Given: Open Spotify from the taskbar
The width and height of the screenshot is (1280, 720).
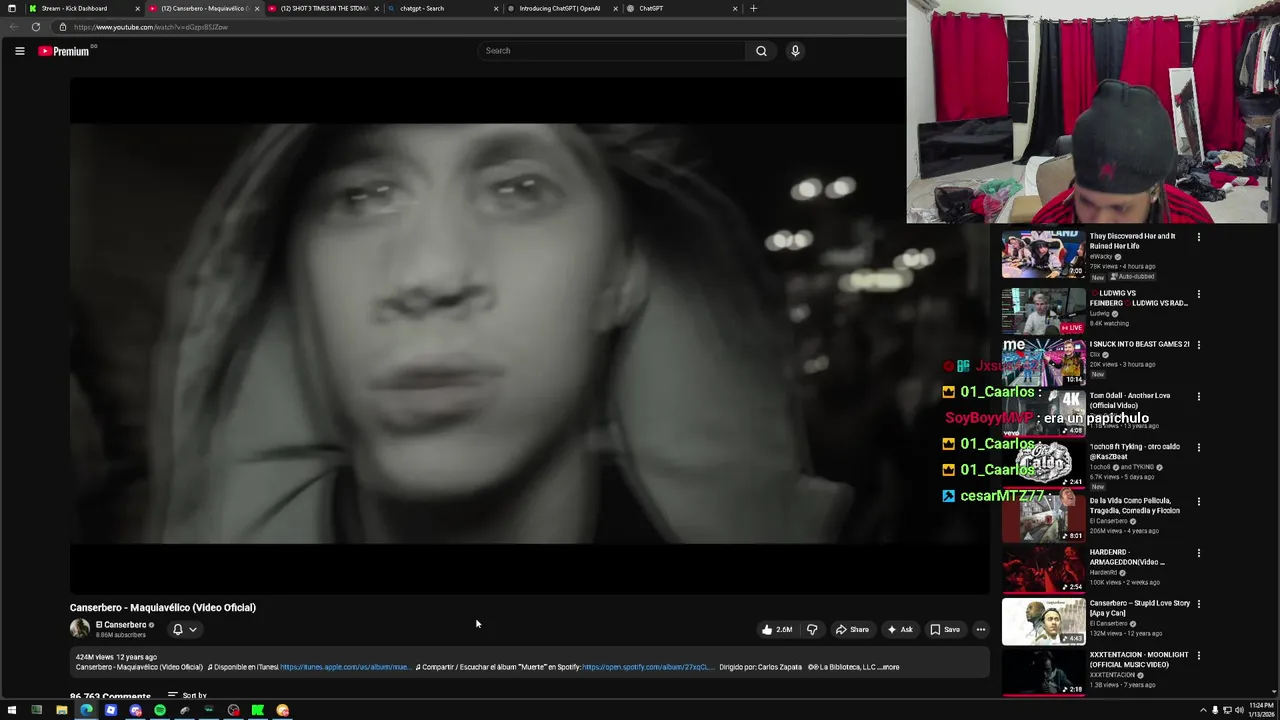Looking at the screenshot, I should pyautogui.click(x=160, y=710).
